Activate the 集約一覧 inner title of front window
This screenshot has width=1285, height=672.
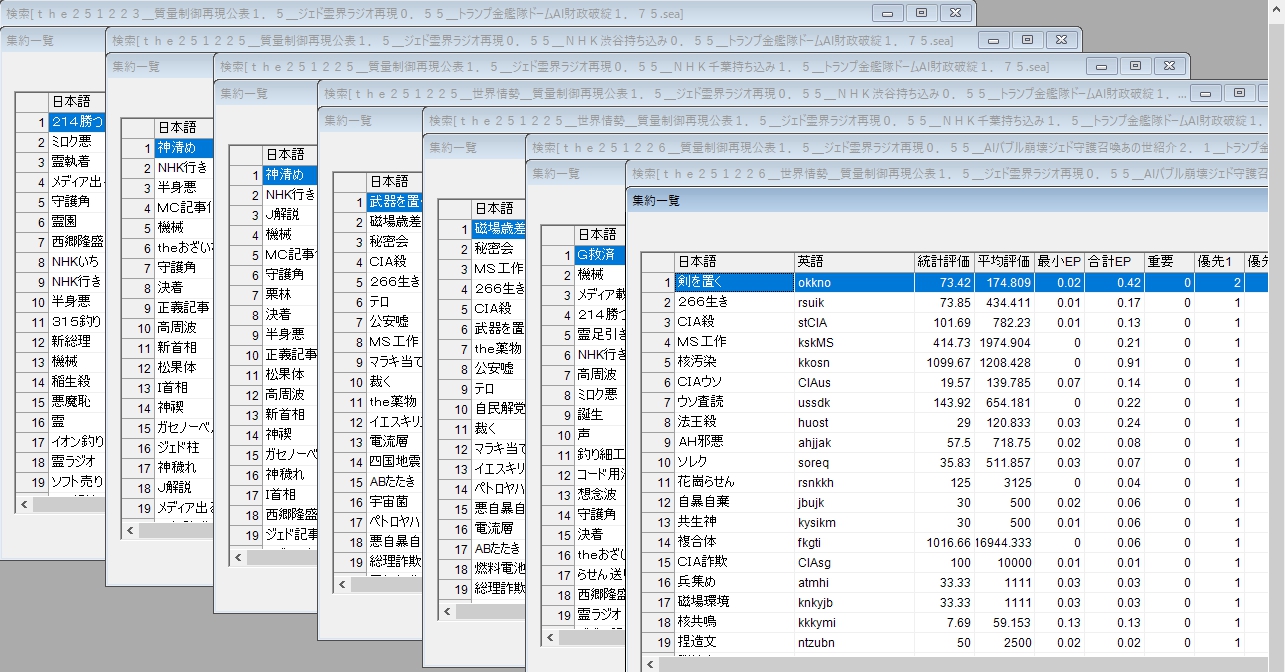point(656,200)
